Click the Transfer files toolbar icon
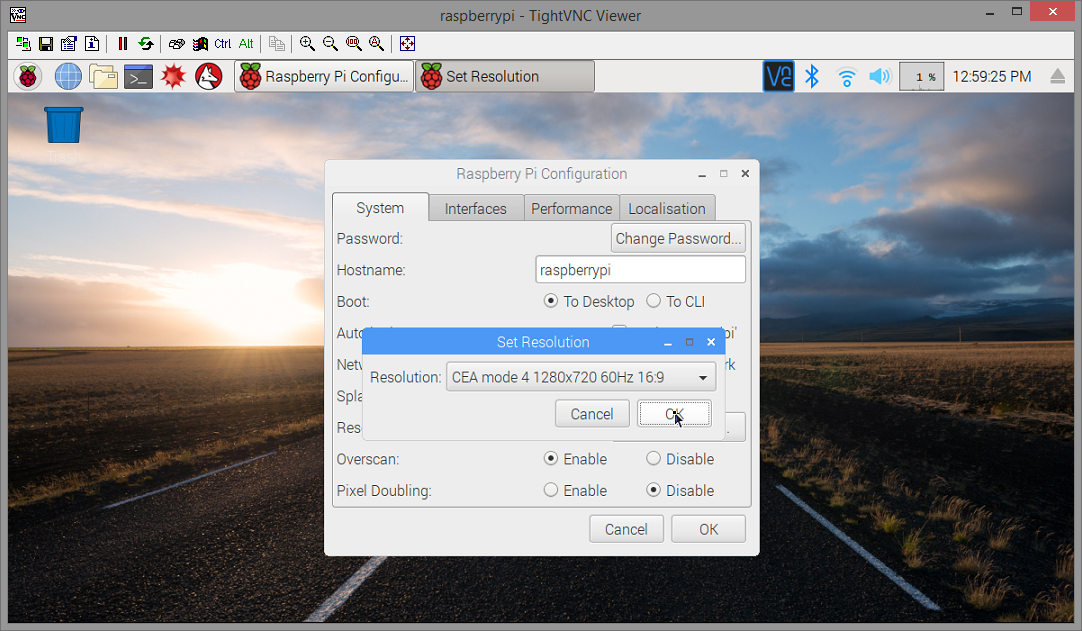Image resolution: width=1082 pixels, height=631 pixels. pos(277,43)
